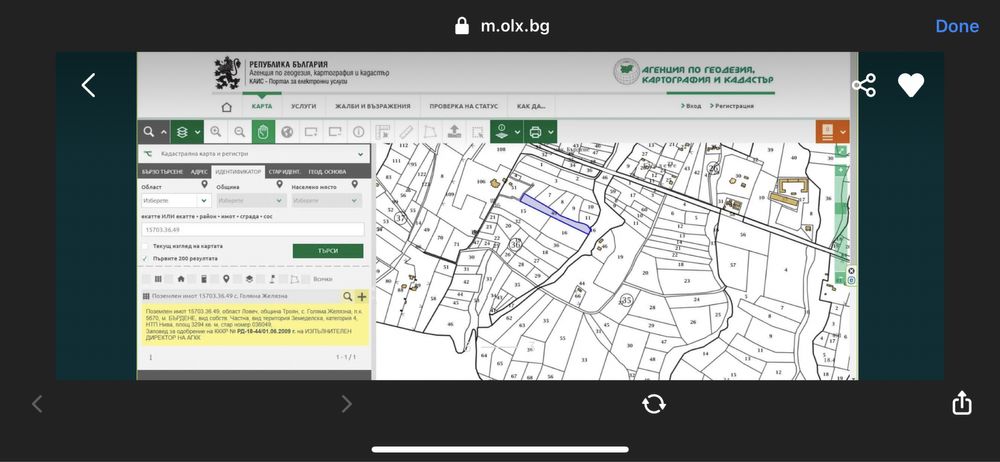Expand the print options dropdown arrow
Viewport: 1000px width, 462px height.
click(x=550, y=132)
